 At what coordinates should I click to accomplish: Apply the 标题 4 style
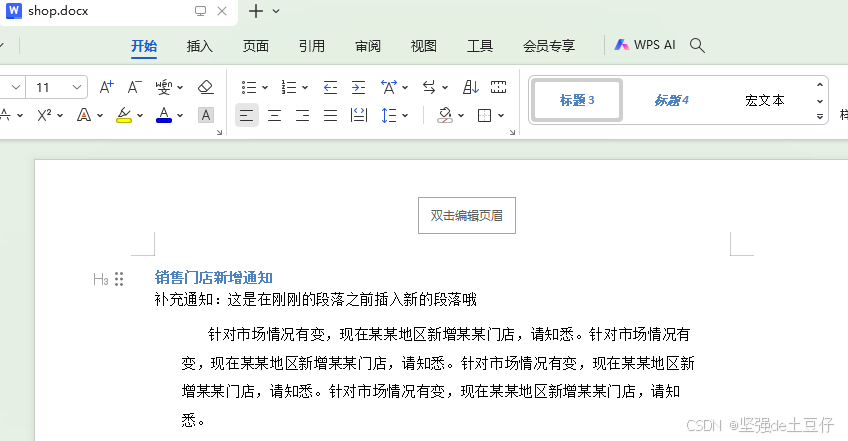[671, 100]
